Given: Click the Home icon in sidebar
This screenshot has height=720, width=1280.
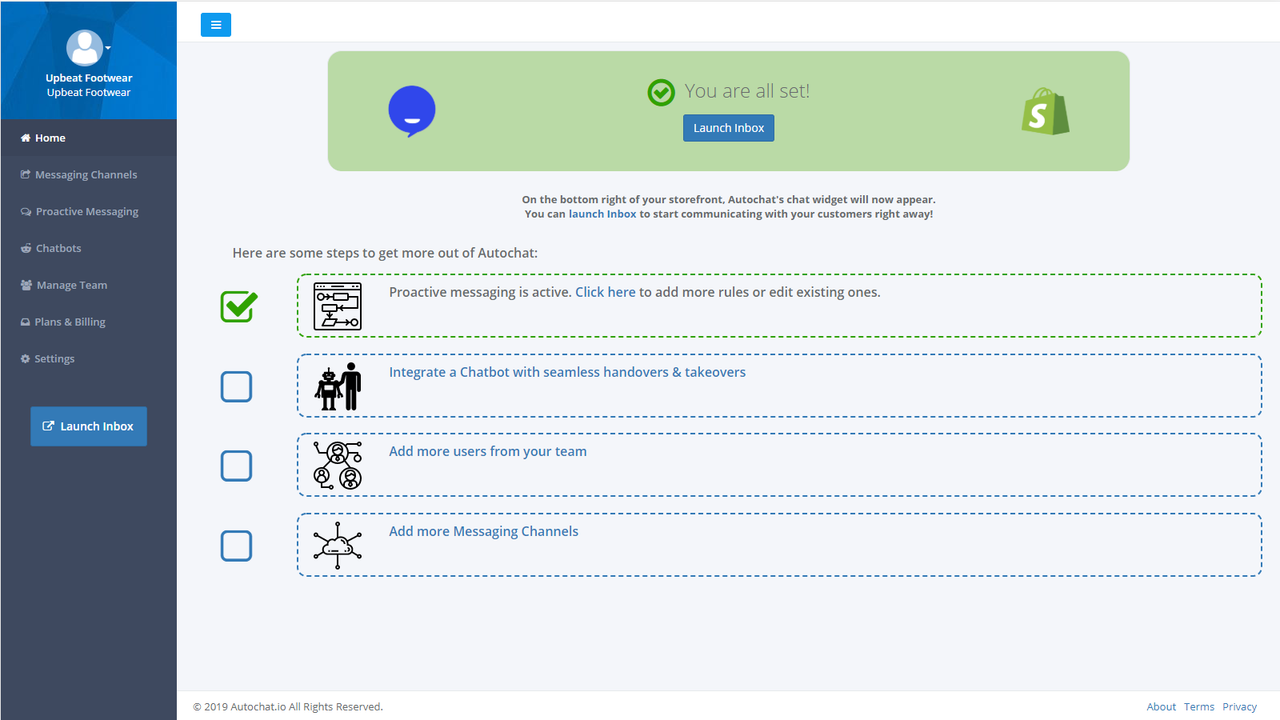Looking at the screenshot, I should point(24,137).
